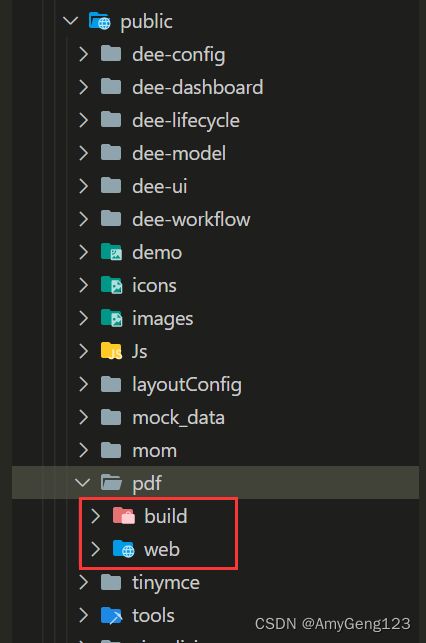The image size is (426, 643).
Task: Click the yellow Js folder icon
Action: (112, 351)
